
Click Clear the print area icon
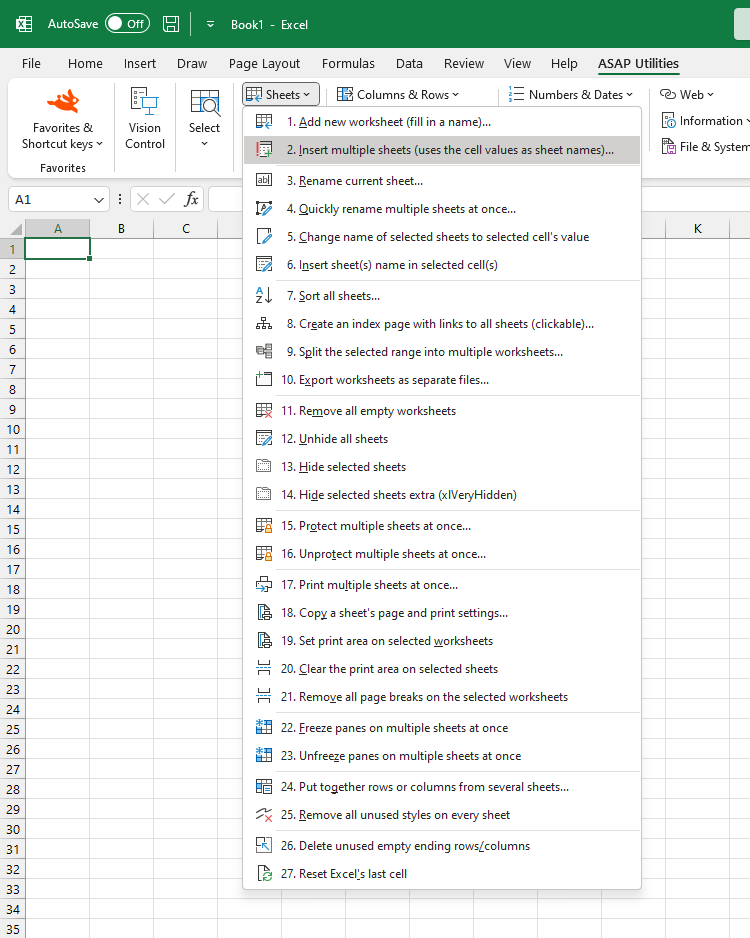264,668
